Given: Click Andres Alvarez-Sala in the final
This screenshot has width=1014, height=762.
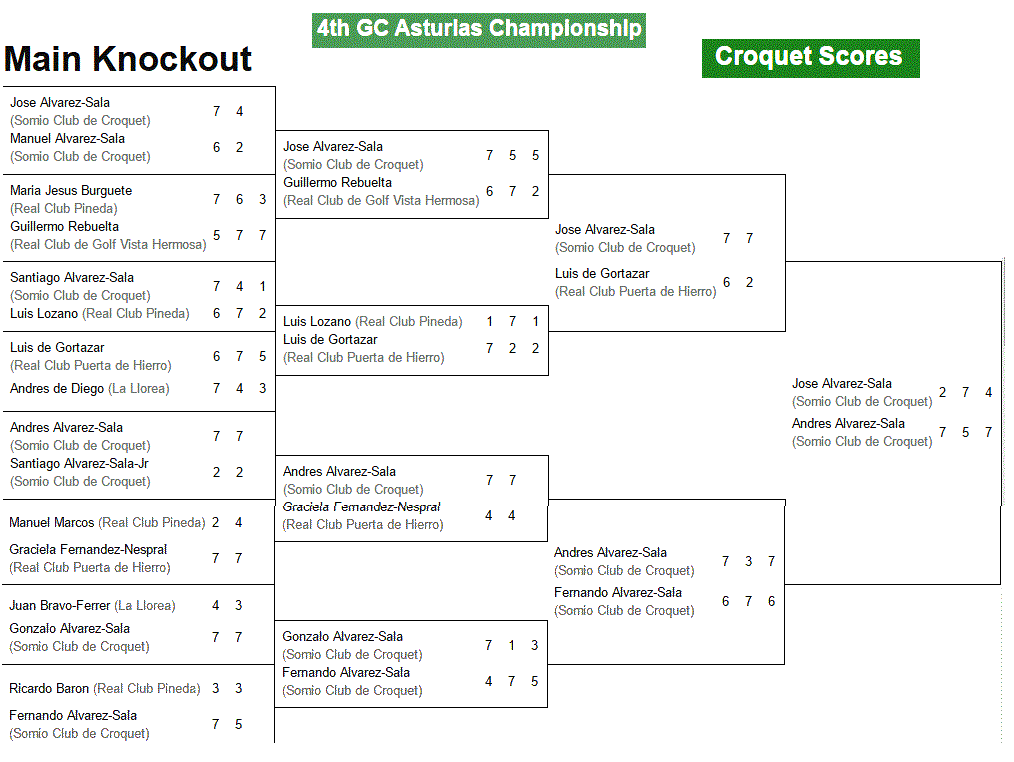Looking at the screenshot, I should point(848,424).
